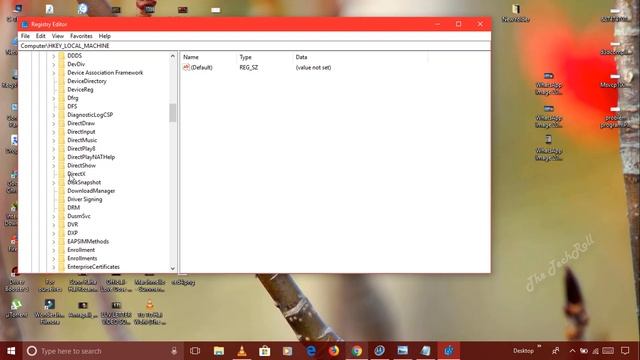This screenshot has height=360, width=640.
Task: Click the (Default) string value icon
Action: coord(186,67)
